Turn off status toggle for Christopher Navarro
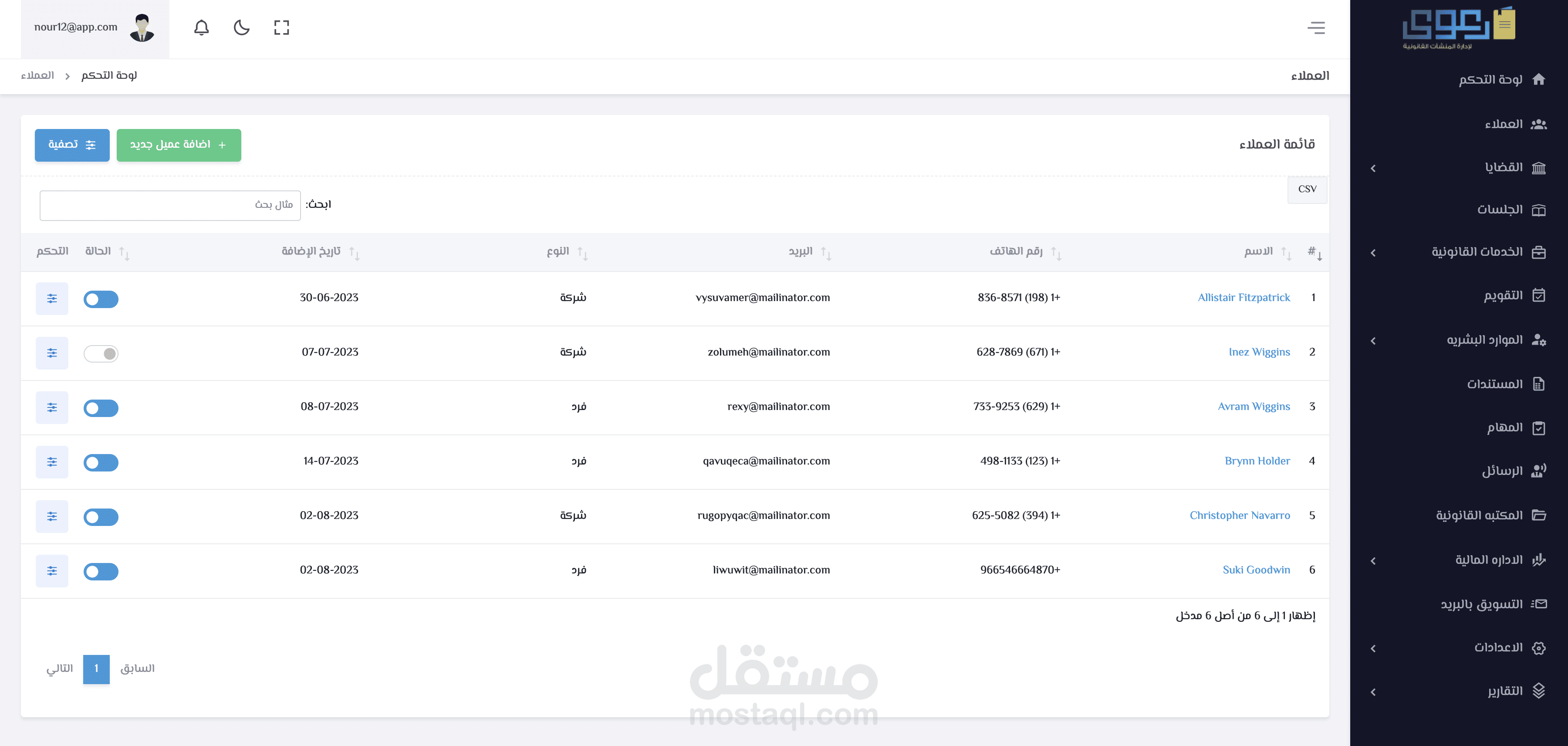The height and width of the screenshot is (746, 1568). pos(101,517)
